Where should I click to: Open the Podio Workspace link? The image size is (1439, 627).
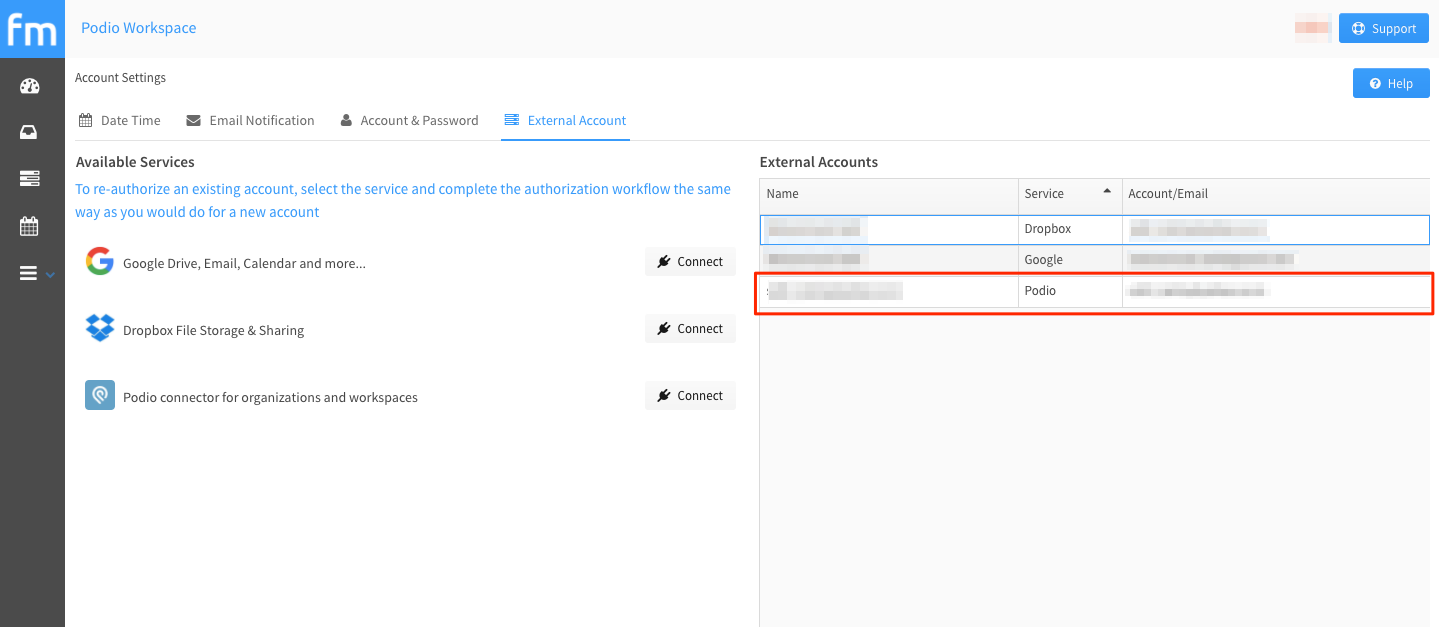click(139, 28)
